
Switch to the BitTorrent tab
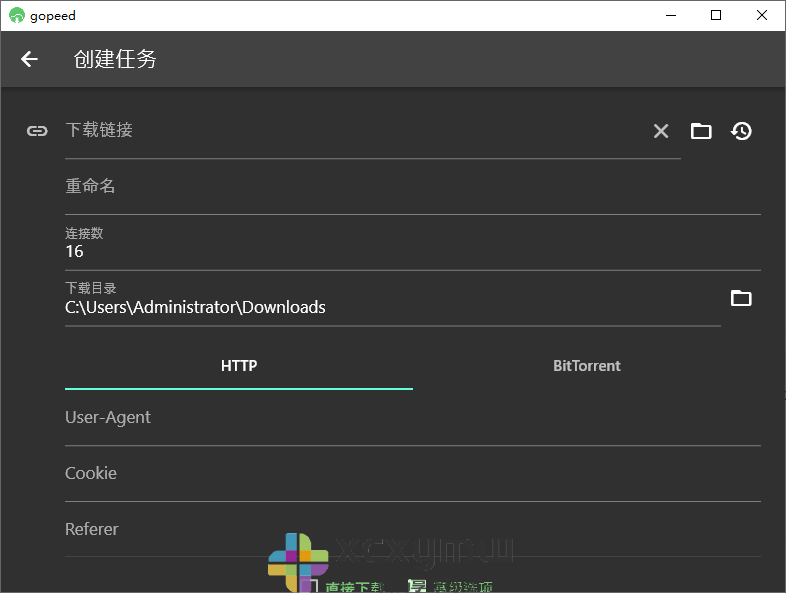587,366
